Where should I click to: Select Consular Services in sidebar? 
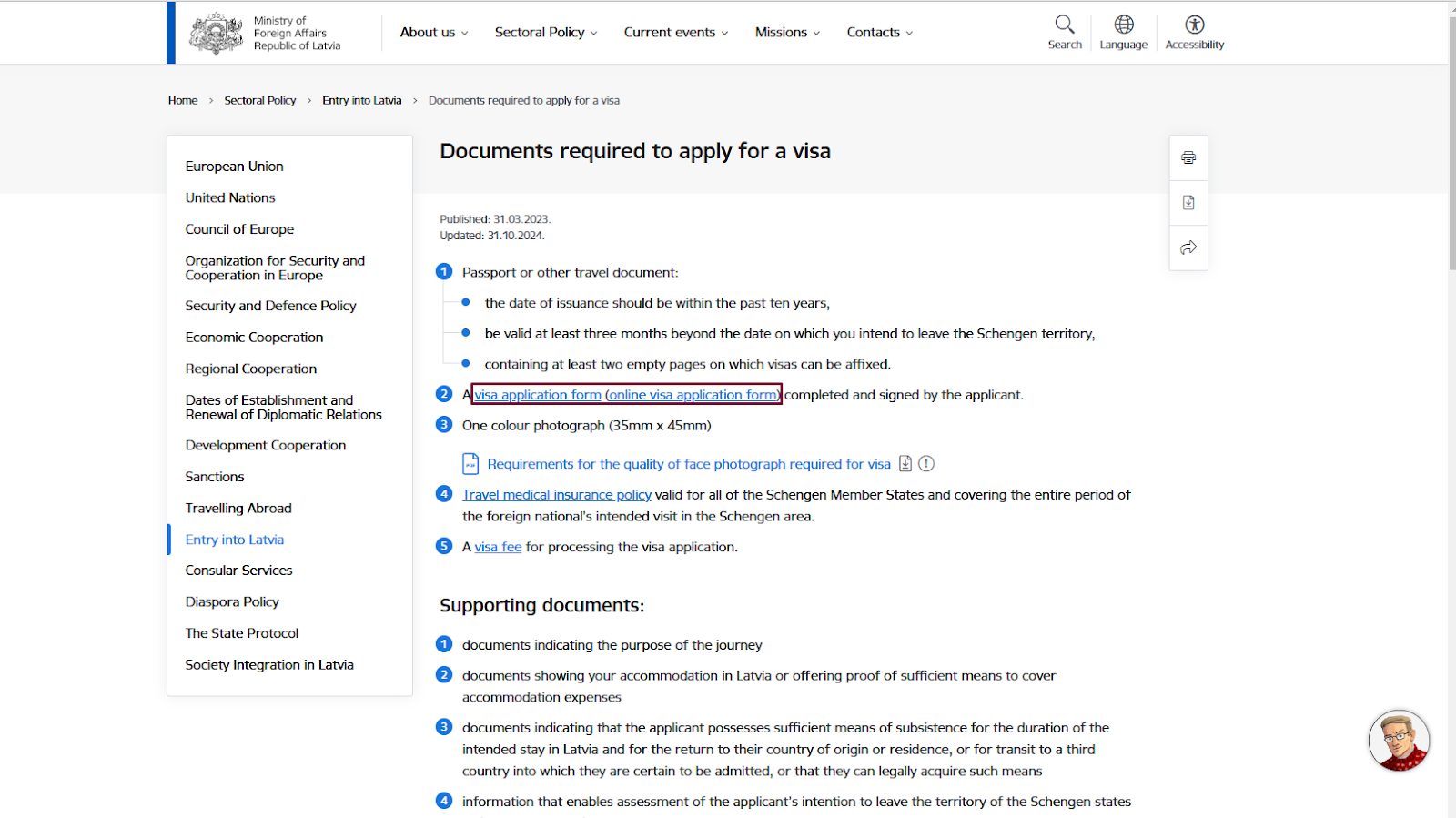[239, 571]
